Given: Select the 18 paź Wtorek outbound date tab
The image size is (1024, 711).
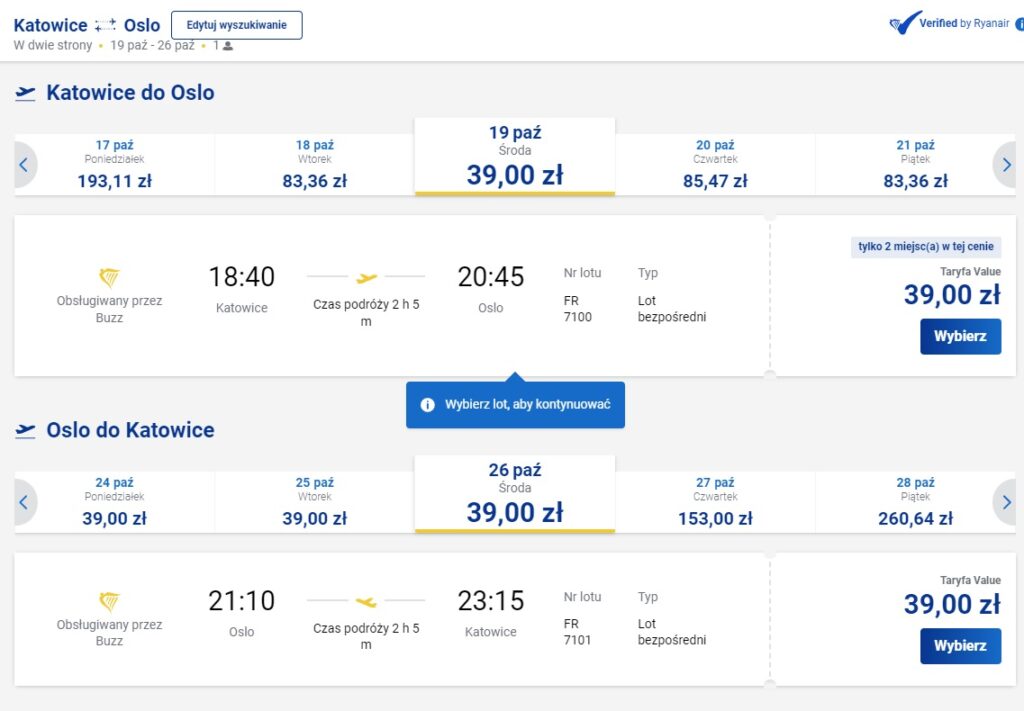Looking at the screenshot, I should [x=314, y=165].
